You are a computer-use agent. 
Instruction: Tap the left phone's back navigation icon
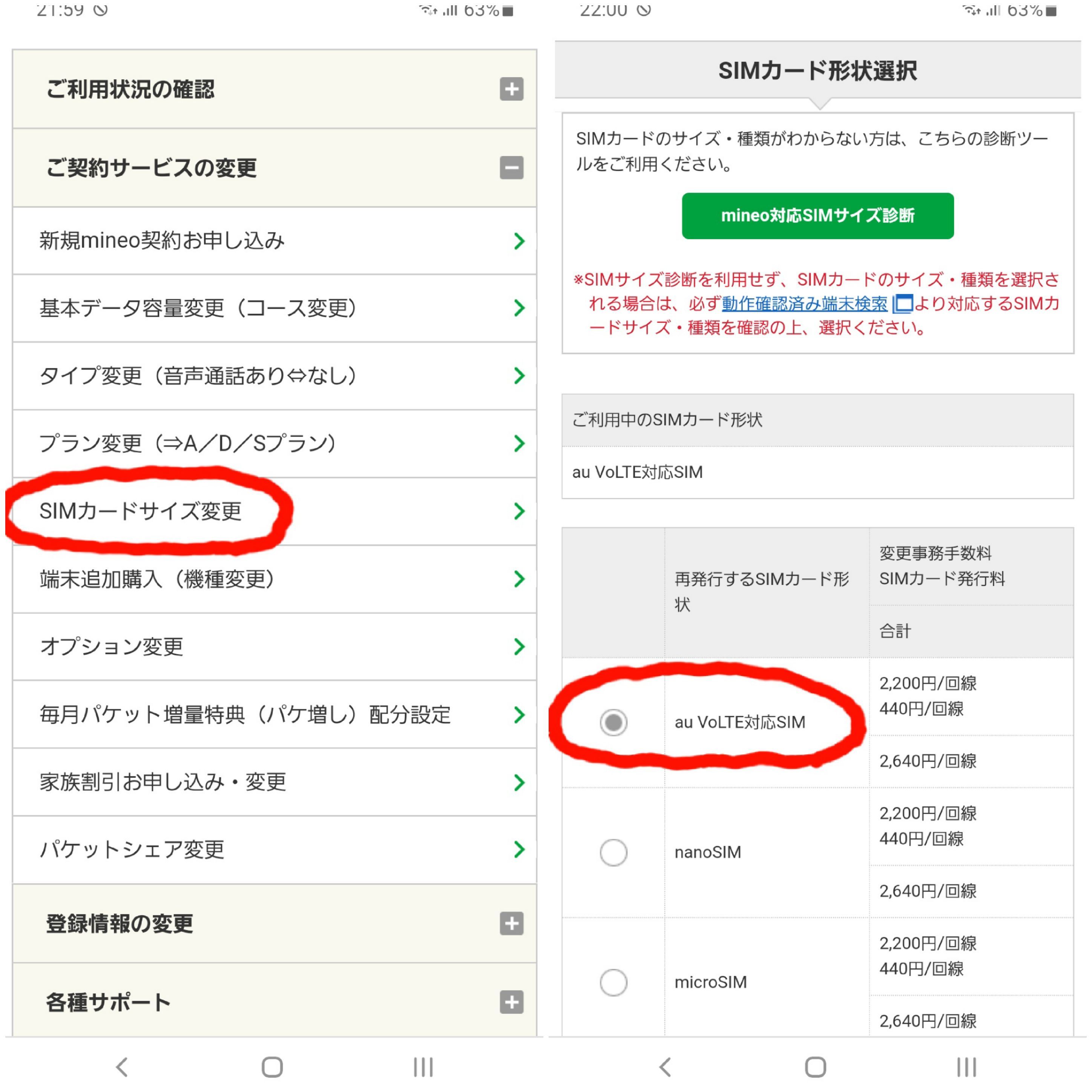tap(122, 1067)
